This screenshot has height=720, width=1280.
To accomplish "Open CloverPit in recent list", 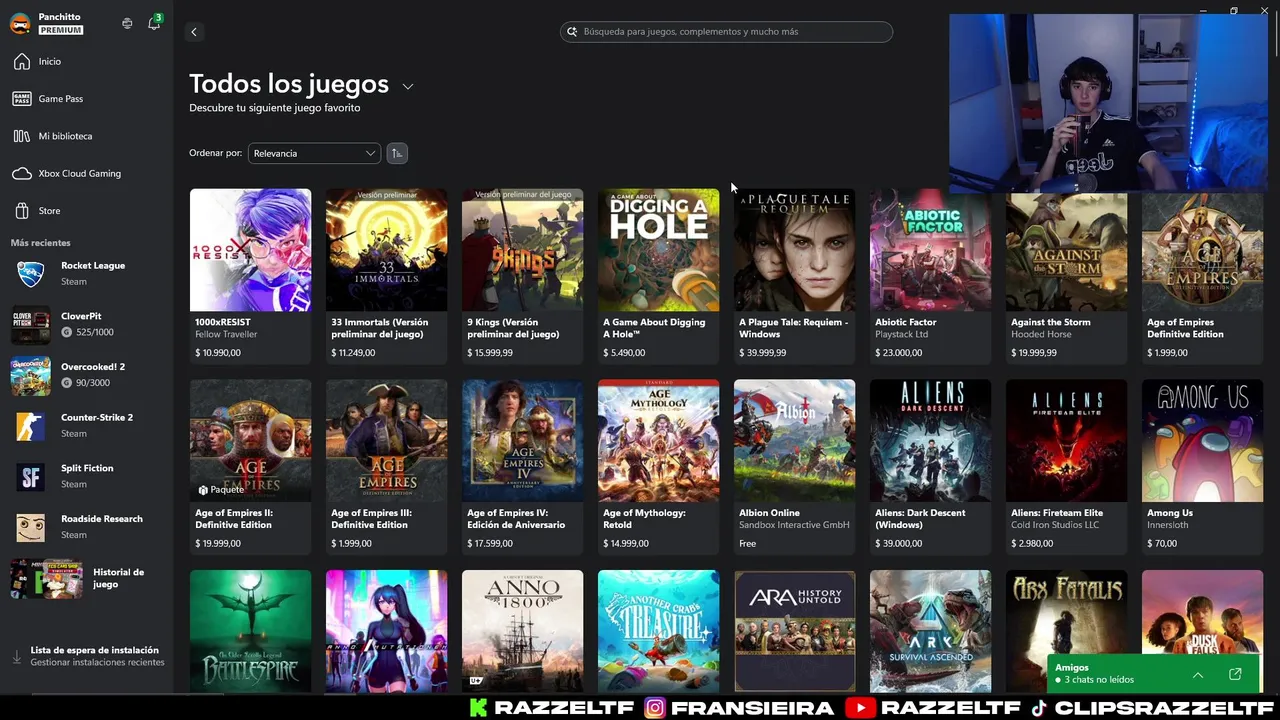I will pos(86,324).
